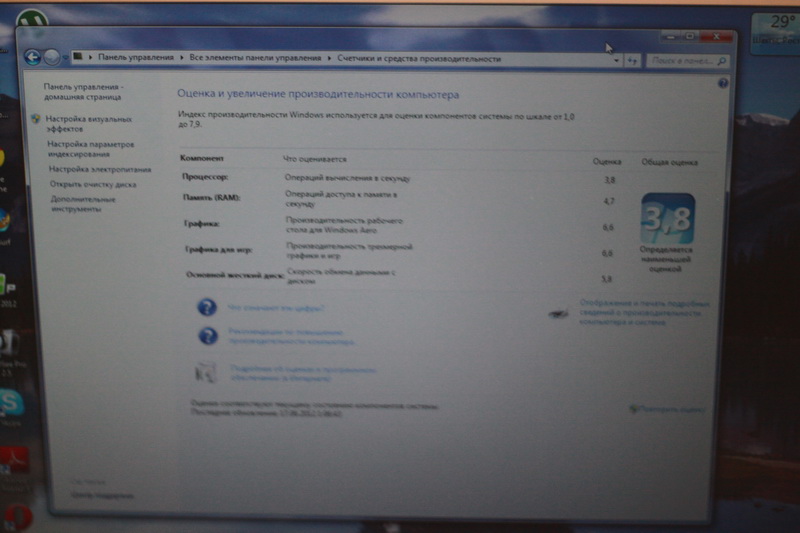Click the magnifier icon in search box
This screenshot has height=533, width=800.
click(721, 61)
